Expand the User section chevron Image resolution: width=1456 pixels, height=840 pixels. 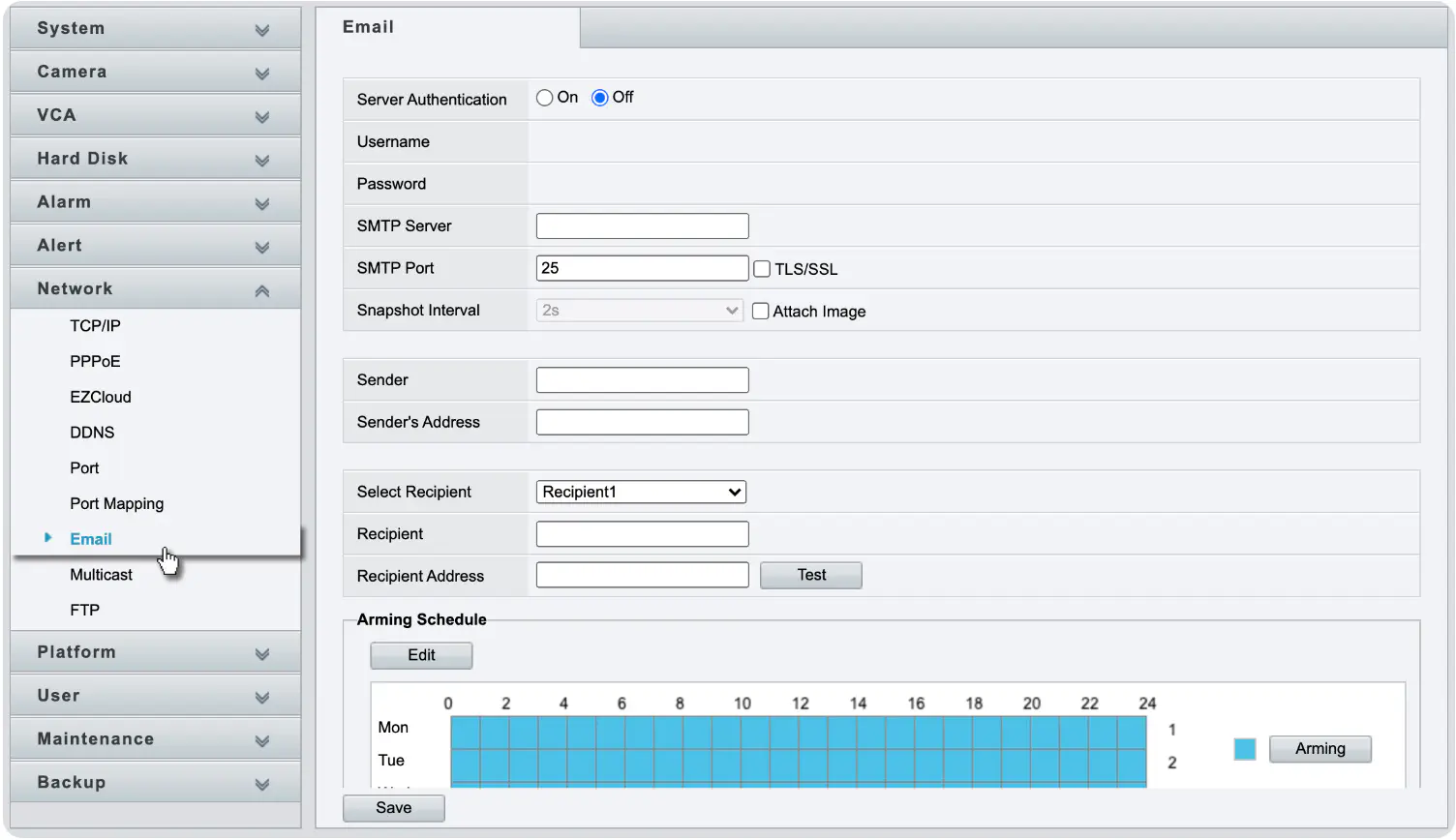pos(261,698)
